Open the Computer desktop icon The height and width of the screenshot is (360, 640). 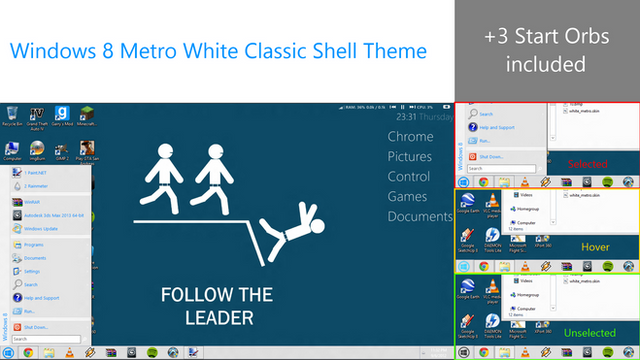(12, 151)
